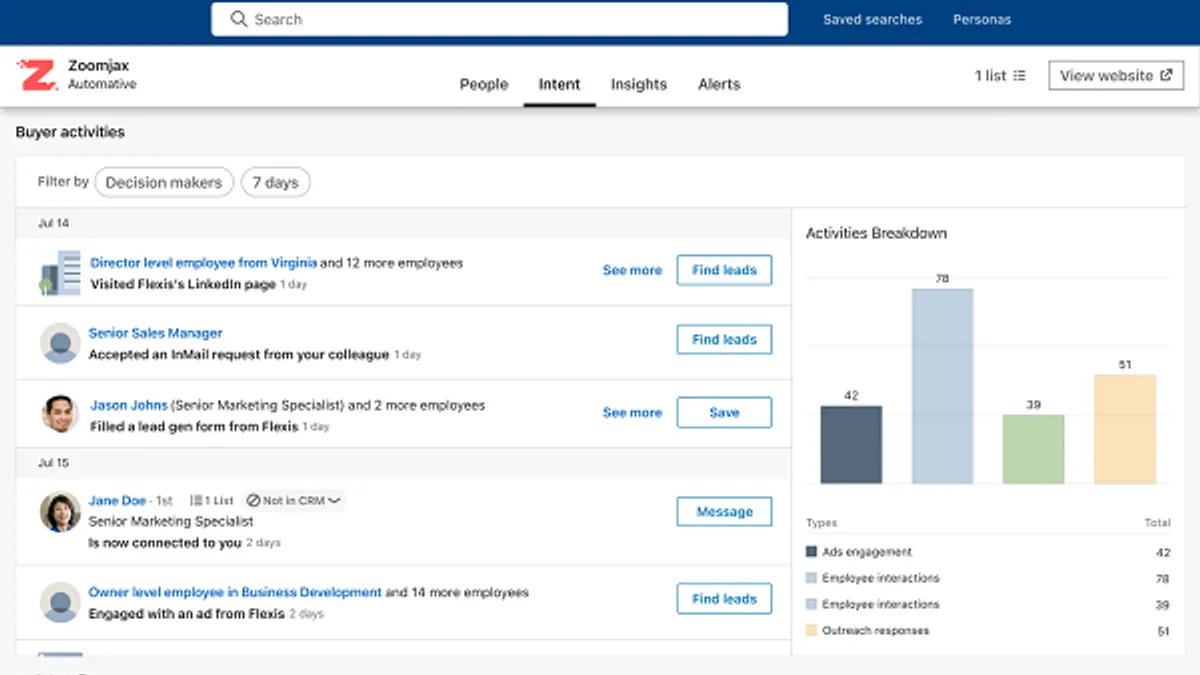Message Jane Doe
This screenshot has width=1200, height=675.
(x=724, y=511)
